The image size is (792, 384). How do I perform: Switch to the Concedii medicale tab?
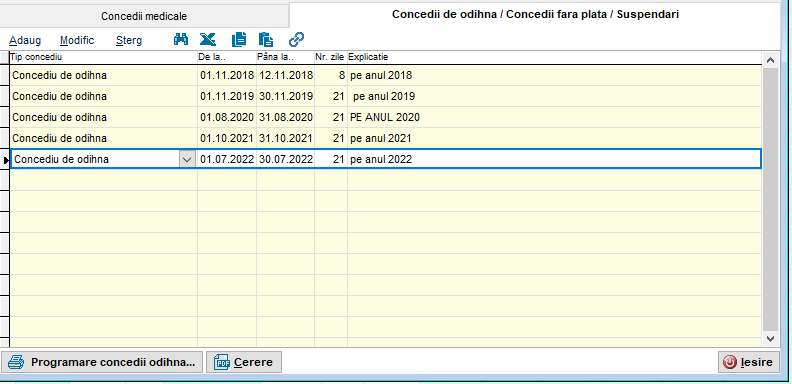click(144, 16)
